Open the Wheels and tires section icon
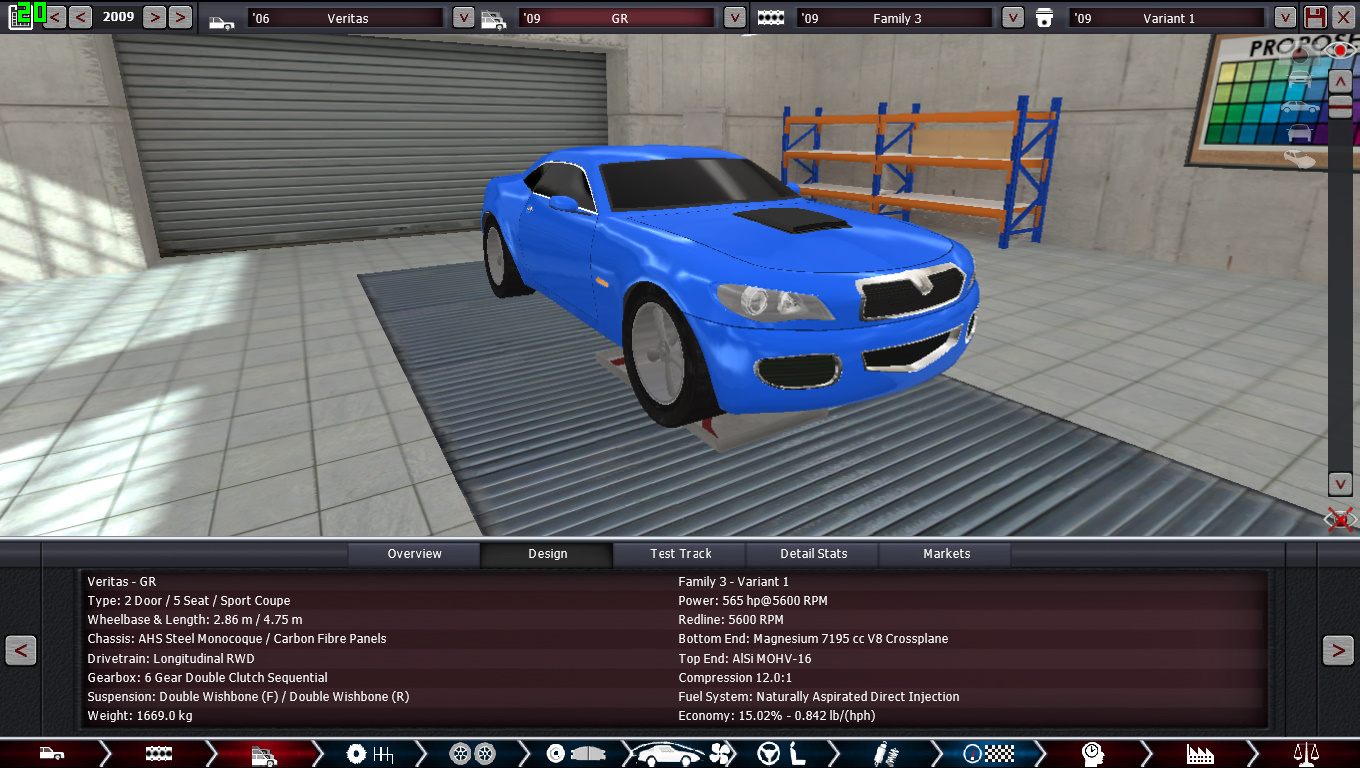This screenshot has height=768, width=1360. tap(472, 754)
